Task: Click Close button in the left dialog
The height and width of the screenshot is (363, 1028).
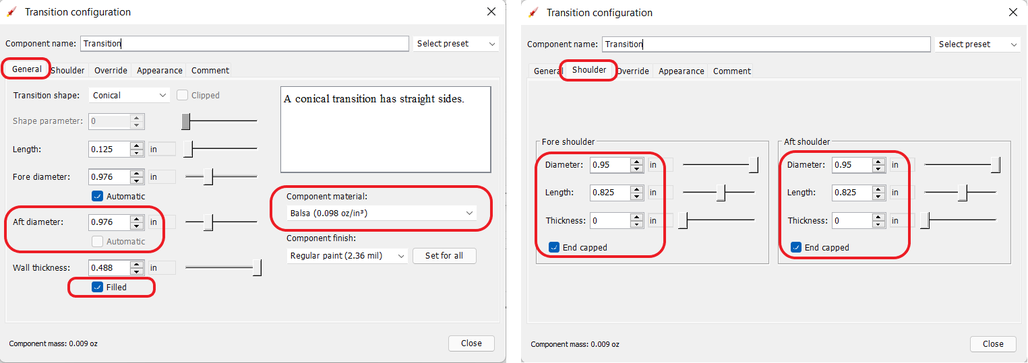Action: pos(471,343)
